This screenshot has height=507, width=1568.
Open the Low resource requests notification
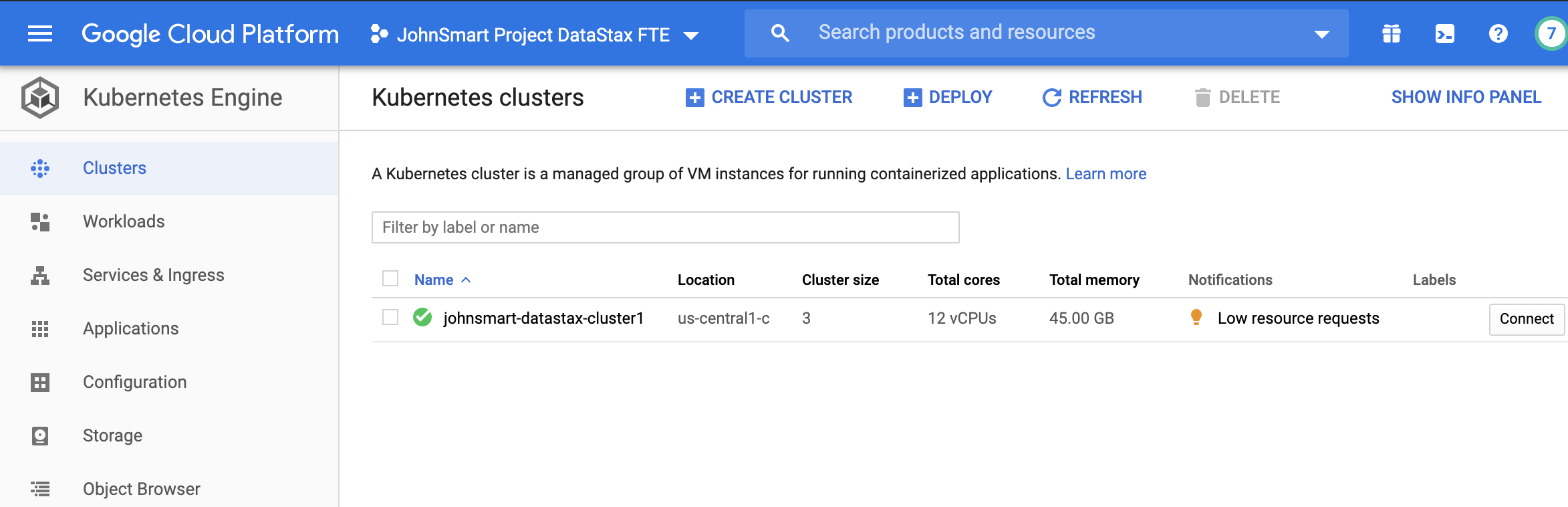click(1298, 318)
